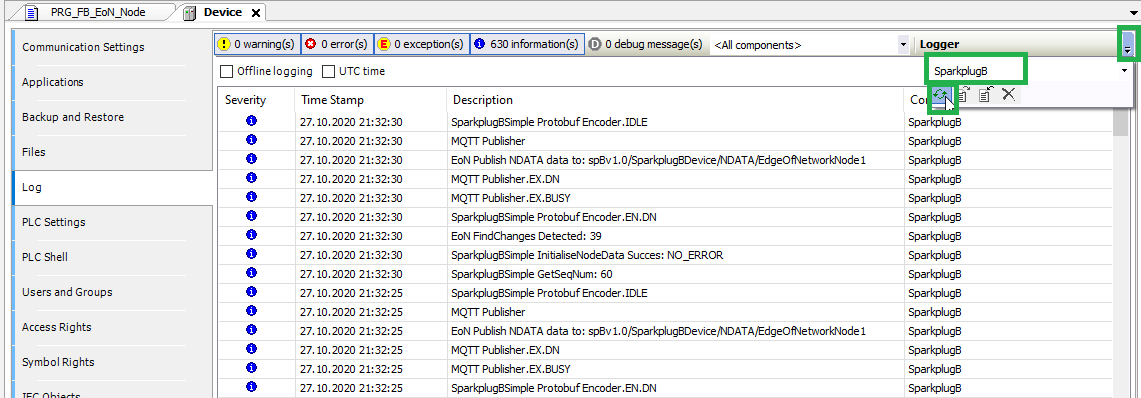Click the export log document icon

(963, 94)
